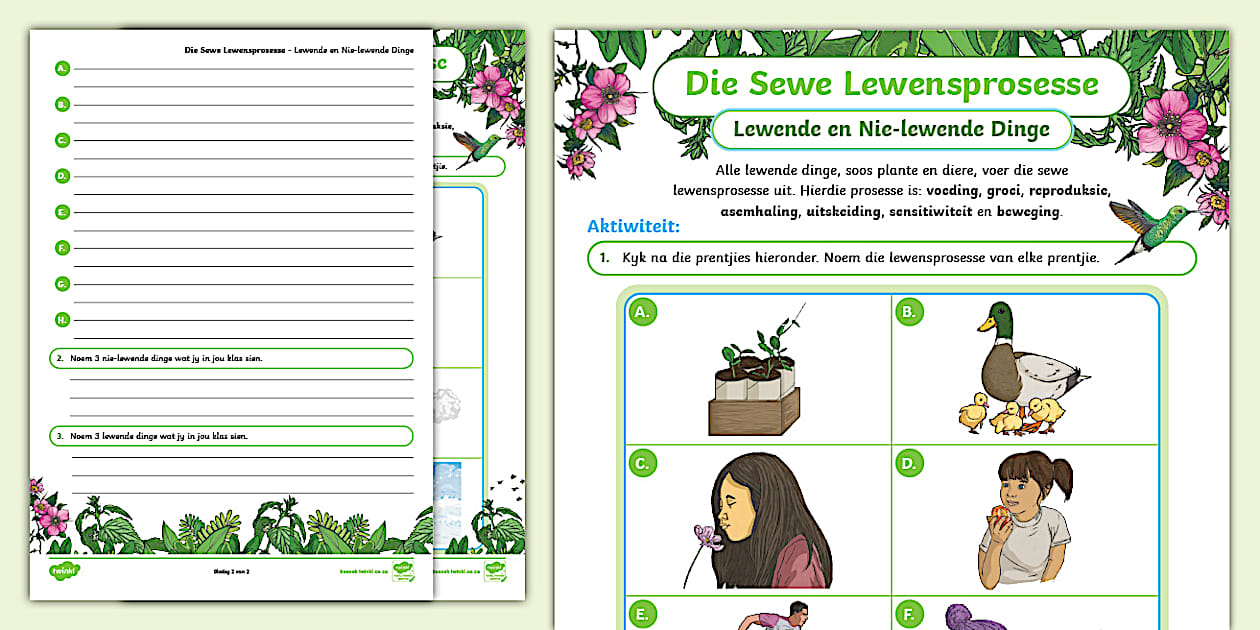Click the twinkl logo in the page footer
Image resolution: width=1260 pixels, height=630 pixels.
pyautogui.click(x=65, y=571)
